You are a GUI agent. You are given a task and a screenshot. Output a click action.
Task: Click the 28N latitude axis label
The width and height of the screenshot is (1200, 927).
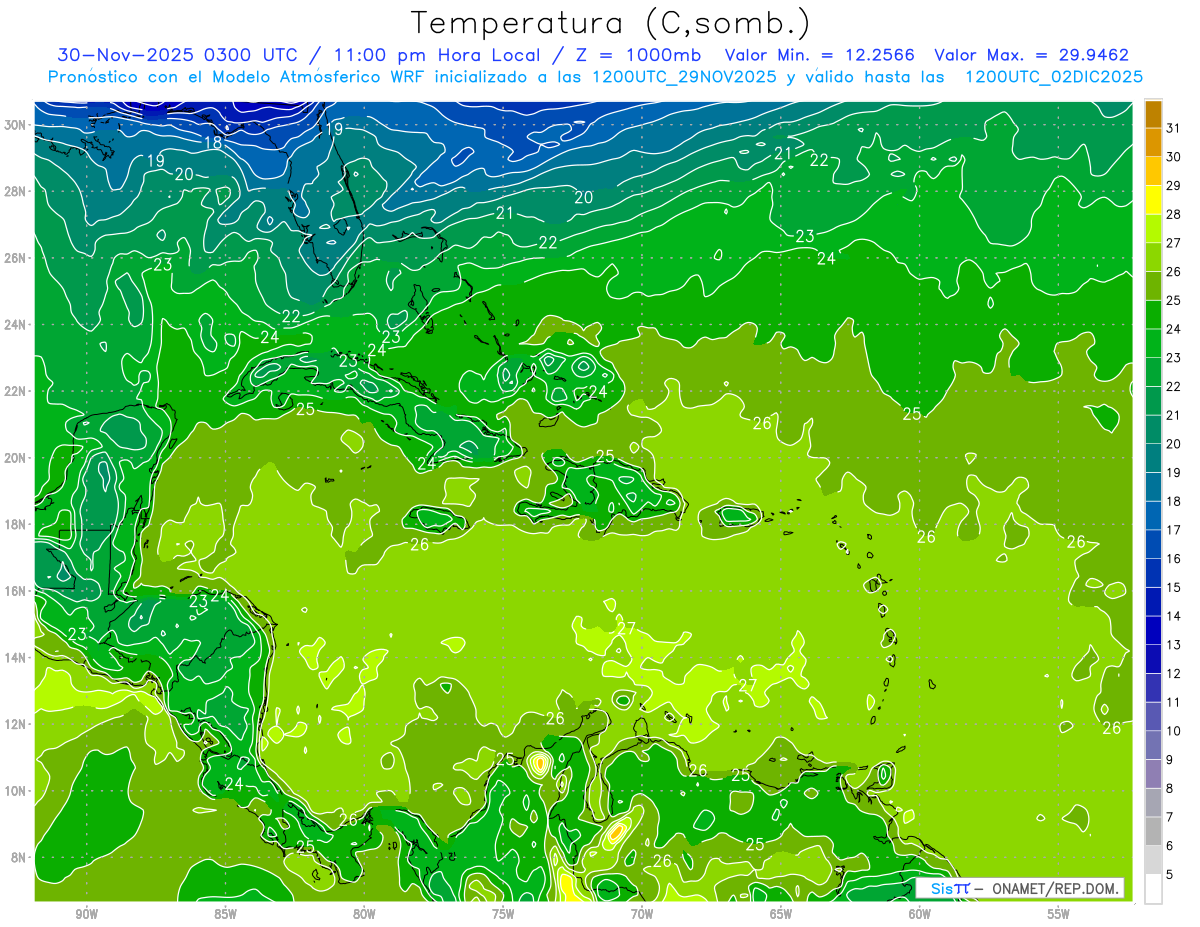[x=17, y=191]
